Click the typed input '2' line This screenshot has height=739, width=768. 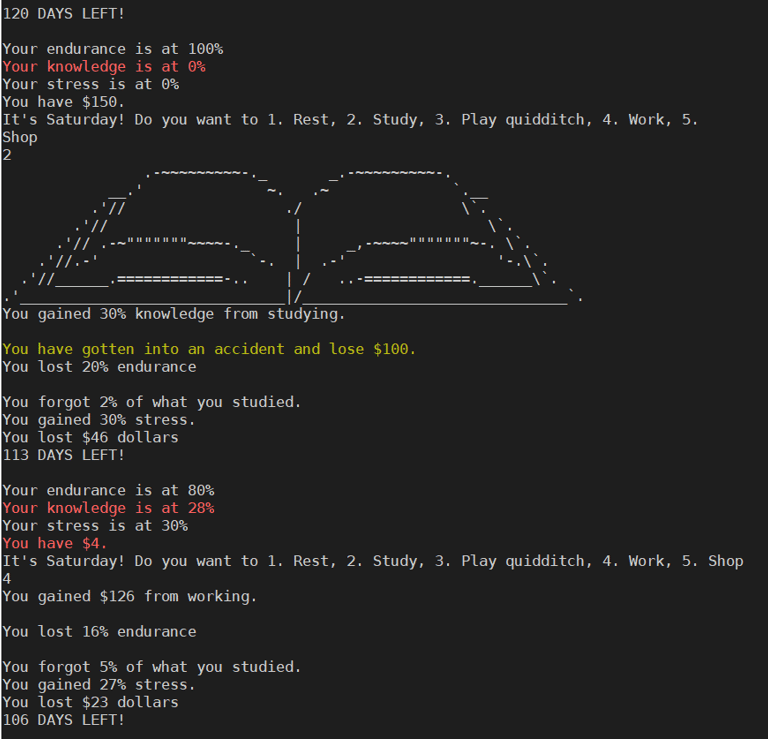coord(7,155)
